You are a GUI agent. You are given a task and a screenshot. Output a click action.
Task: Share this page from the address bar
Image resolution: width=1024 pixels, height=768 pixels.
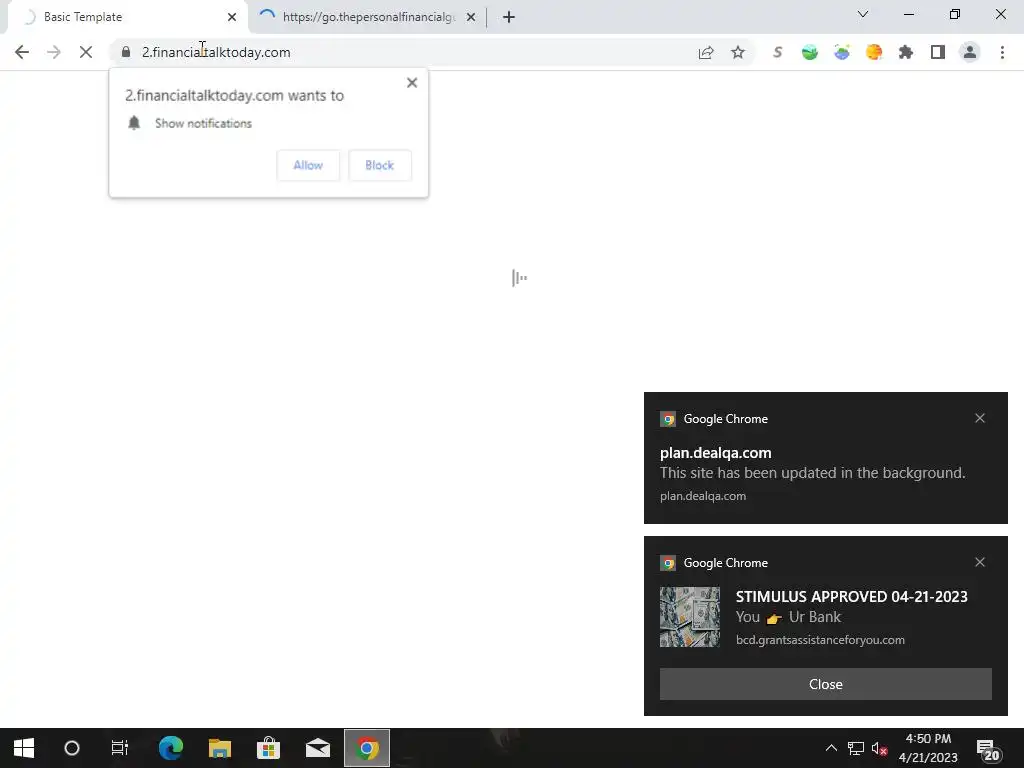pos(706,52)
